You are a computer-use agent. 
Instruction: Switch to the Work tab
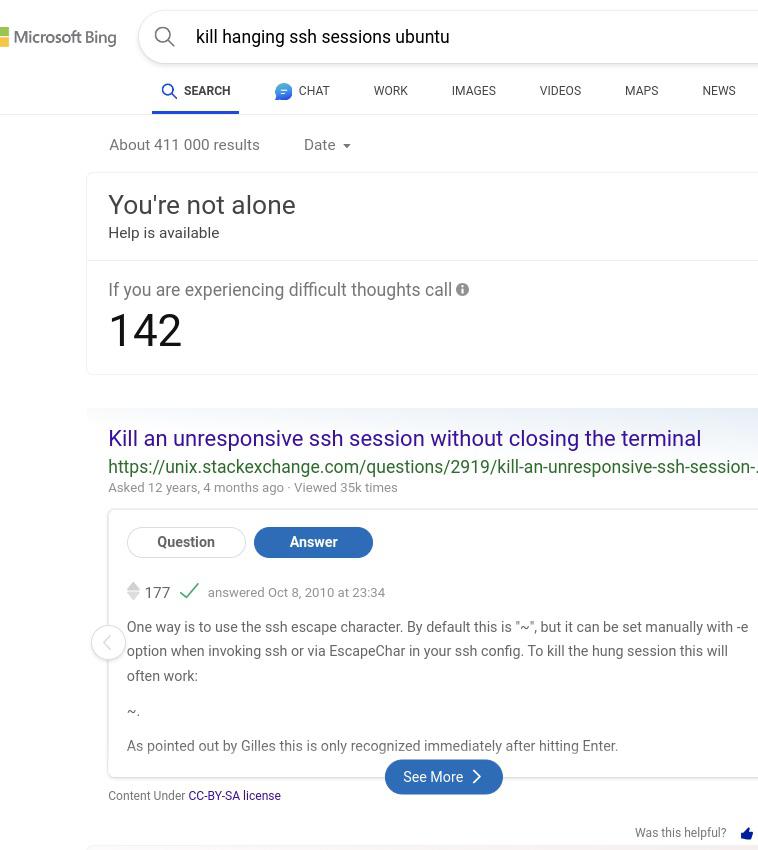click(390, 91)
